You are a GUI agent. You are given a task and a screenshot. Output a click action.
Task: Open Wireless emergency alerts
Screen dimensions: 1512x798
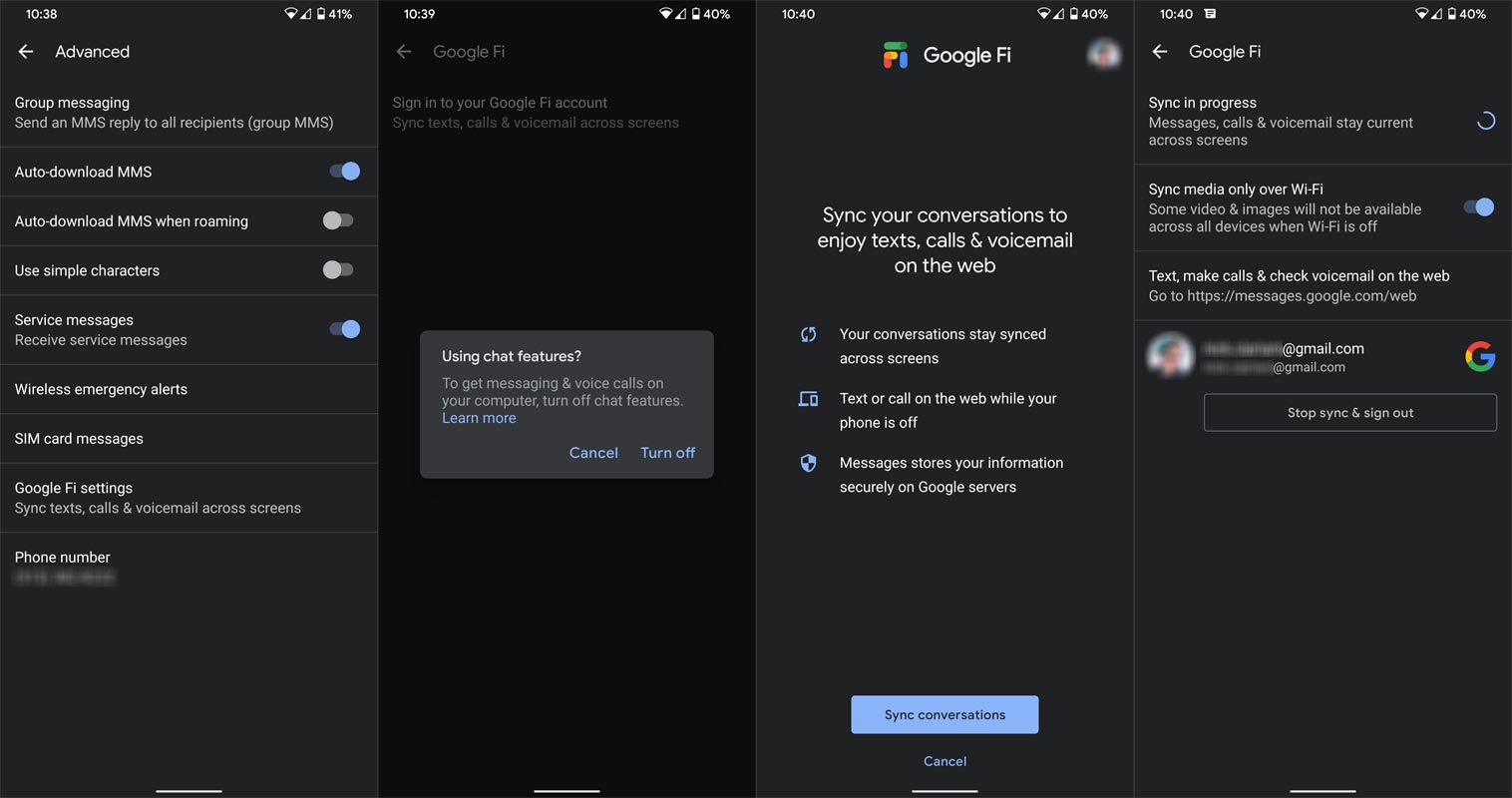(x=189, y=389)
